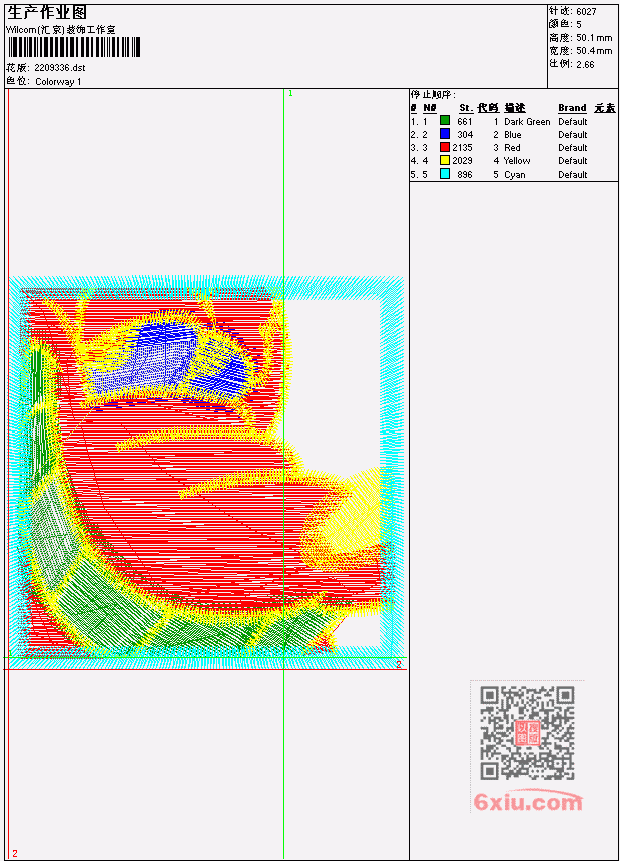Click the '元素' column header
Image resolution: width=620 pixels, height=861 pixels.
pyautogui.click(x=605, y=108)
